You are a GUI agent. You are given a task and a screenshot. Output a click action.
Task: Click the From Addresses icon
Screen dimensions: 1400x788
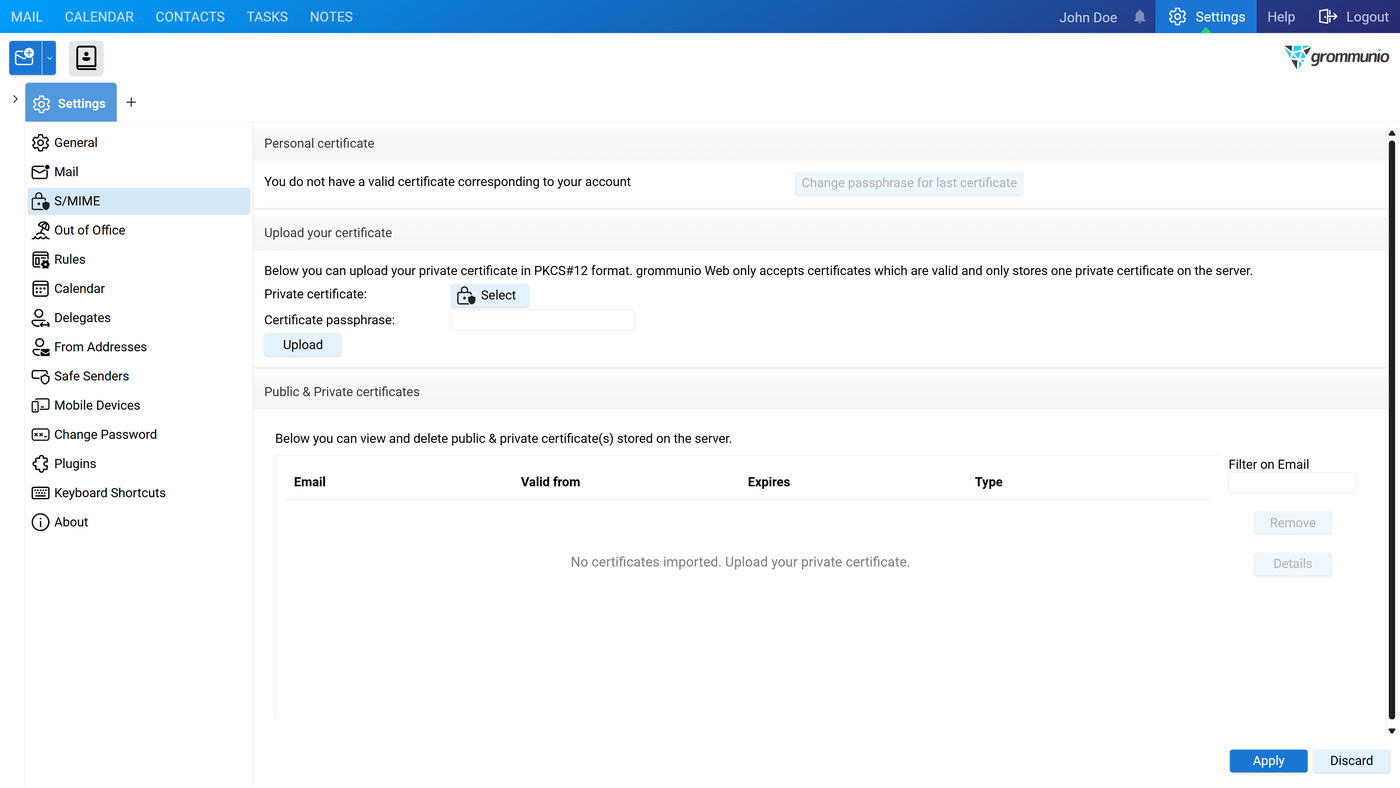(40, 347)
